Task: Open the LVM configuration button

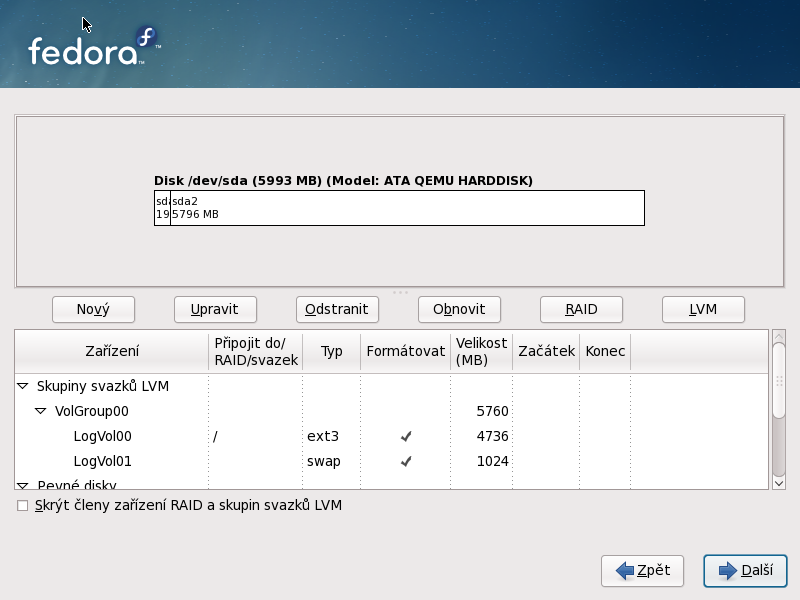Action: (703, 309)
